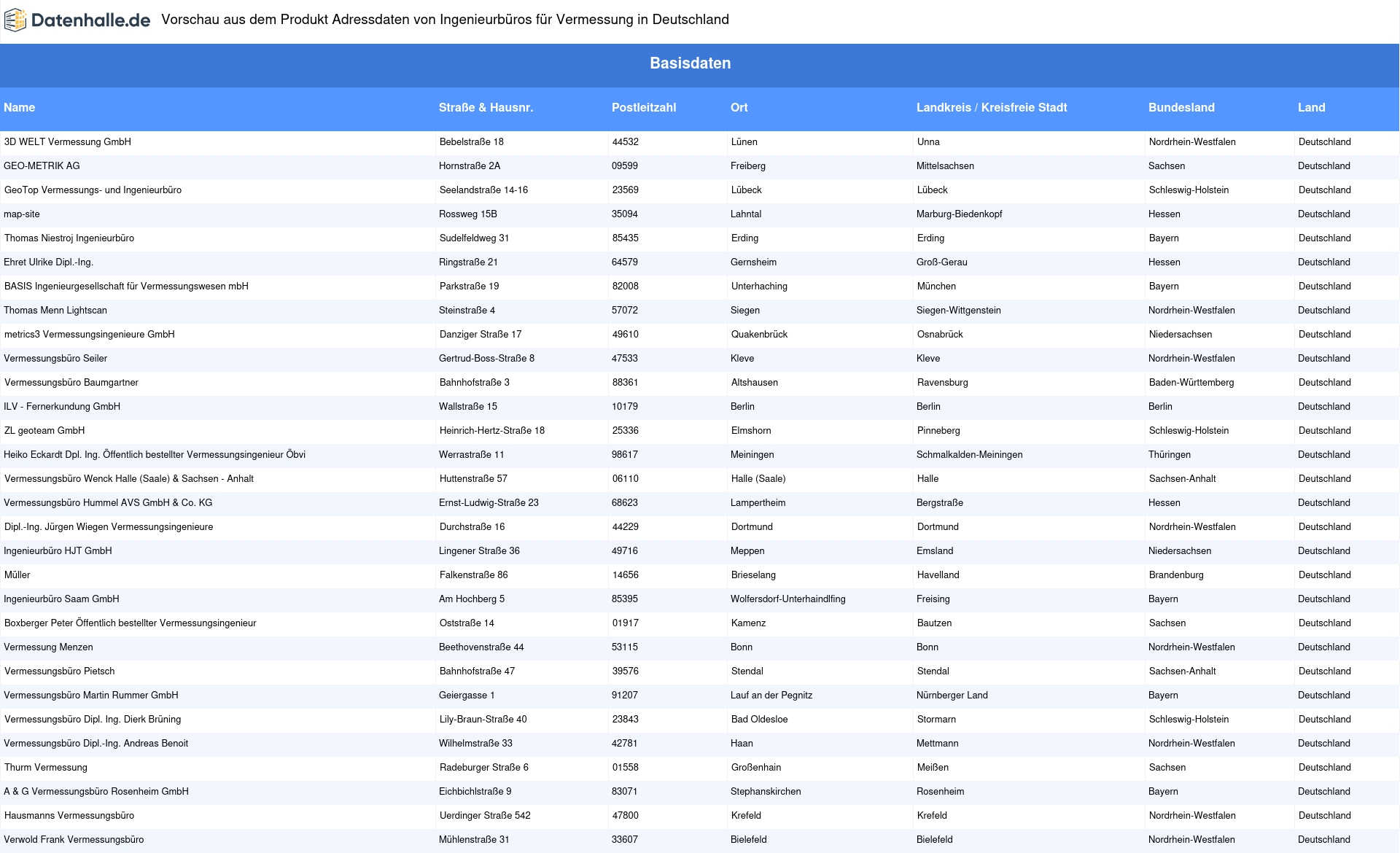The width and height of the screenshot is (1400, 853).
Task: Click the Bundesland column header
Action: pos(1181,108)
